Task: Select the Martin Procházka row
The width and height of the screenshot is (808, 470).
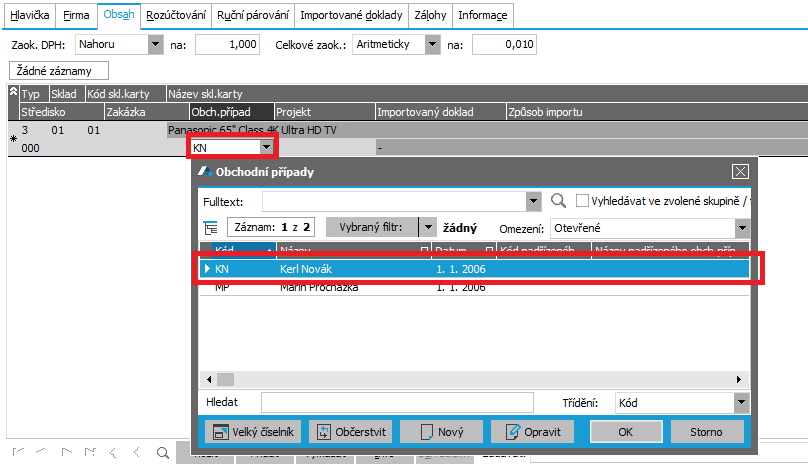Action: 320,288
